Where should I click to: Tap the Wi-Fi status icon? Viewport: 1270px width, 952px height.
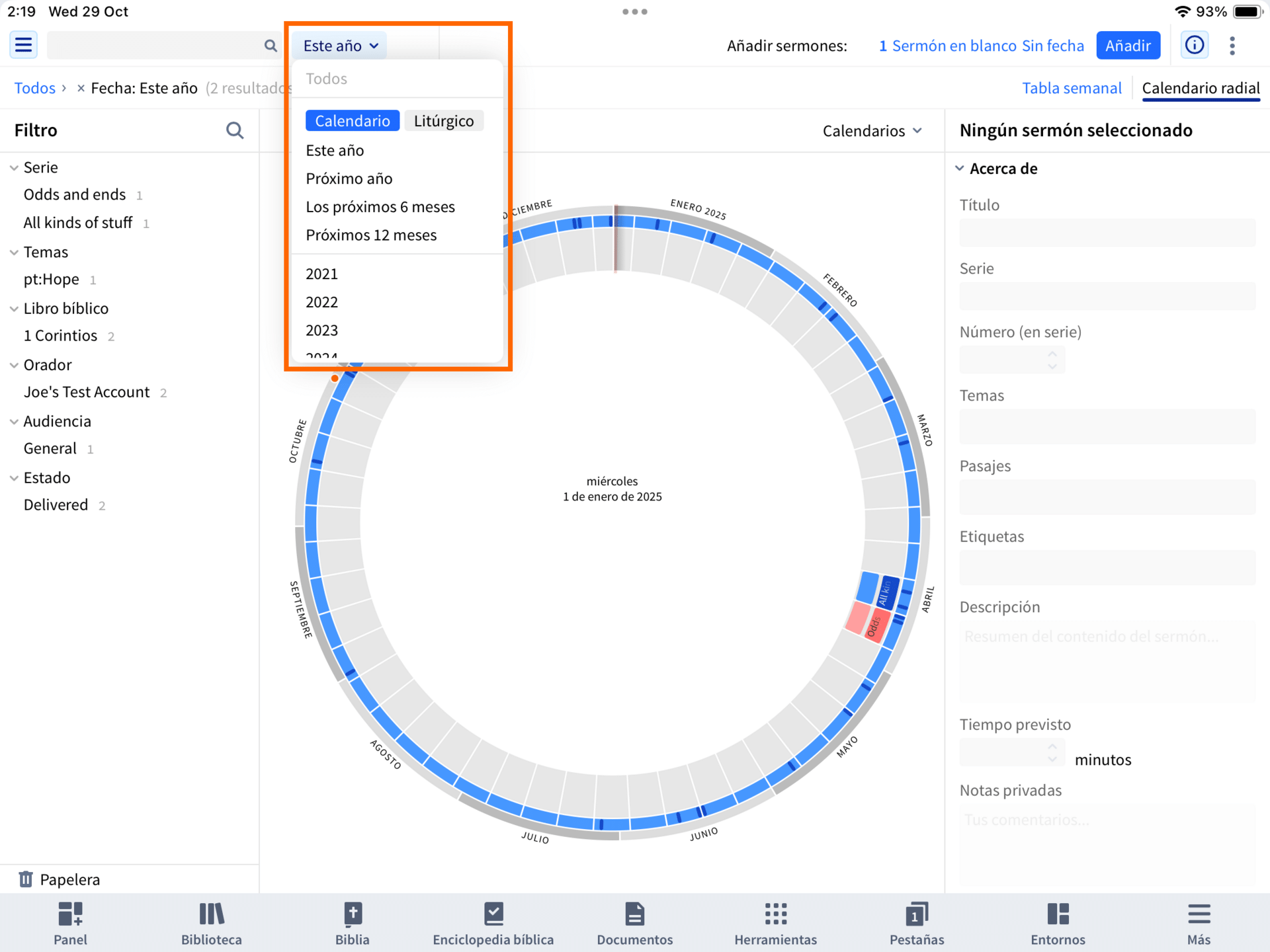point(1183,11)
